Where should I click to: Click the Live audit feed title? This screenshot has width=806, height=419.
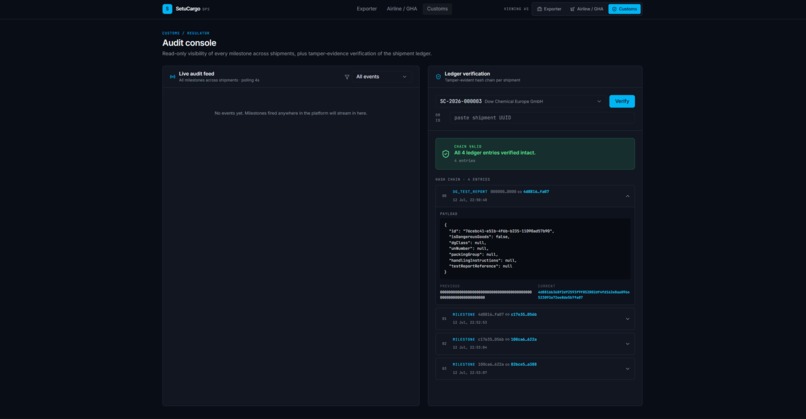(x=196, y=74)
